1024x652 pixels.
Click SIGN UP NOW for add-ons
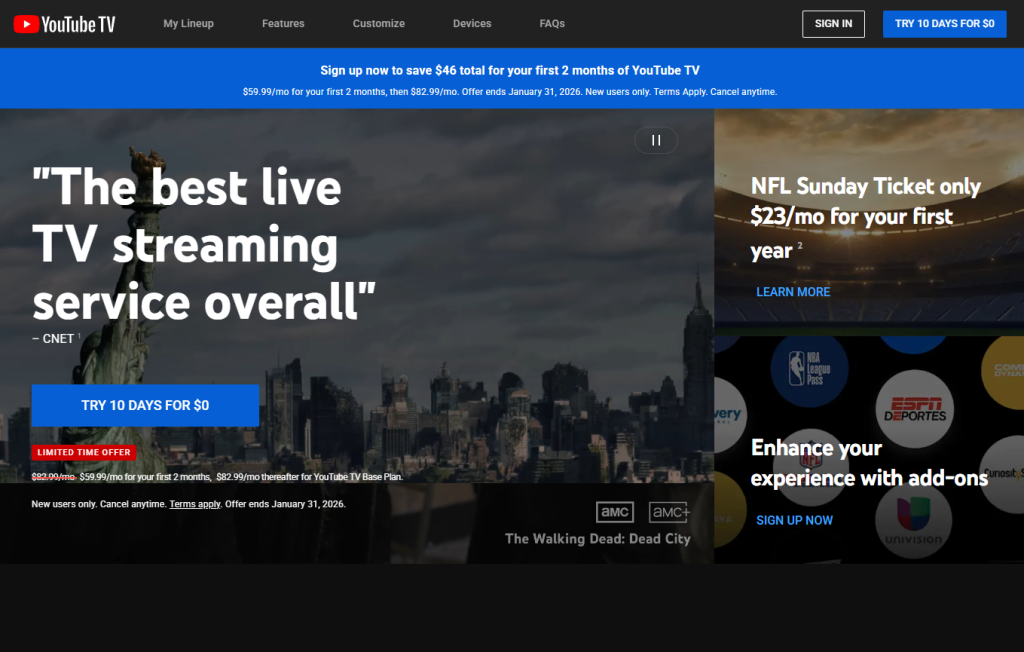click(x=794, y=520)
